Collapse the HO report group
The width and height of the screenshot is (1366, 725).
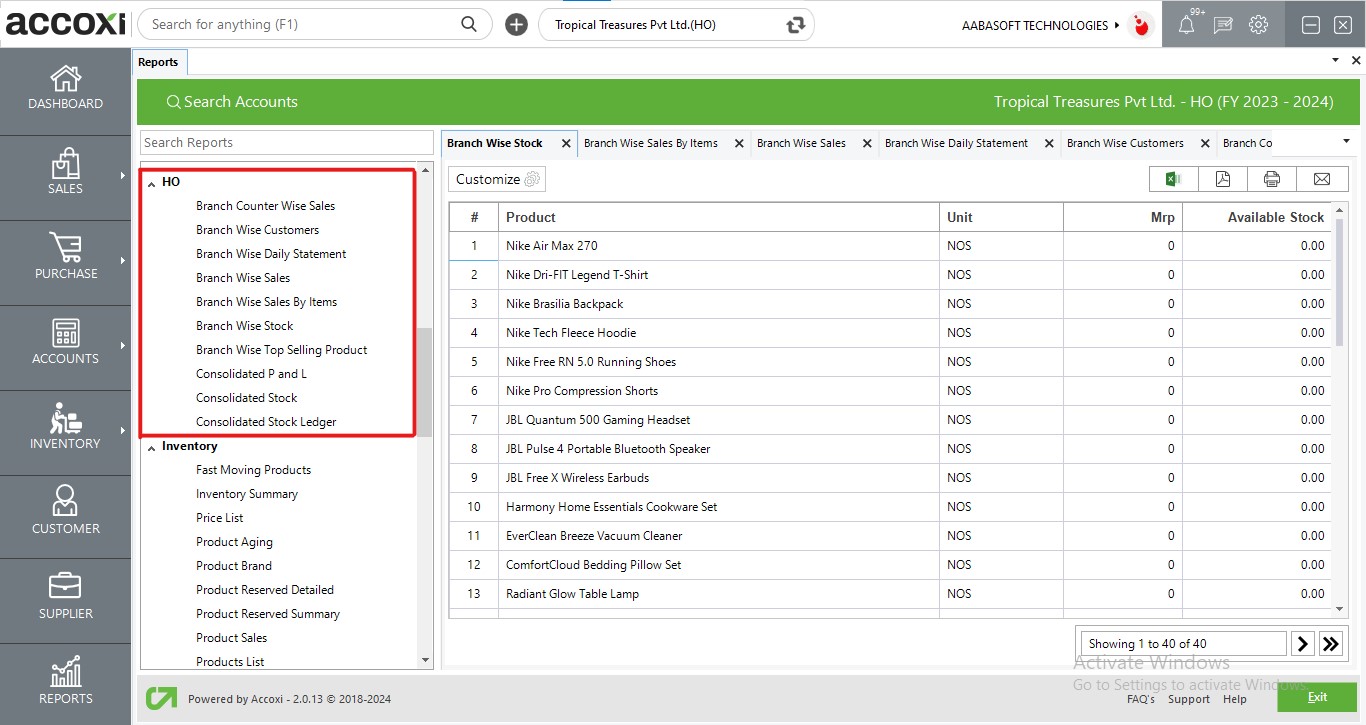pyautogui.click(x=151, y=183)
